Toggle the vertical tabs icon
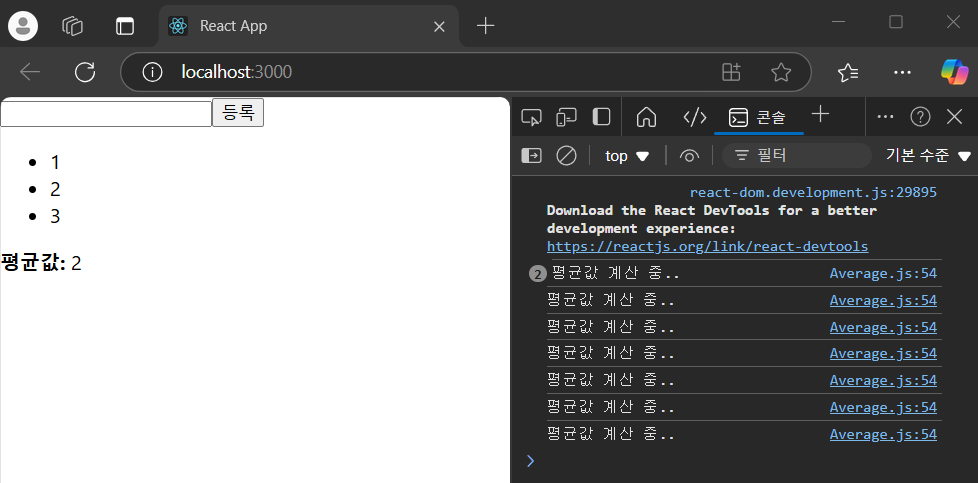Image resolution: width=978 pixels, height=483 pixels. 125,26
